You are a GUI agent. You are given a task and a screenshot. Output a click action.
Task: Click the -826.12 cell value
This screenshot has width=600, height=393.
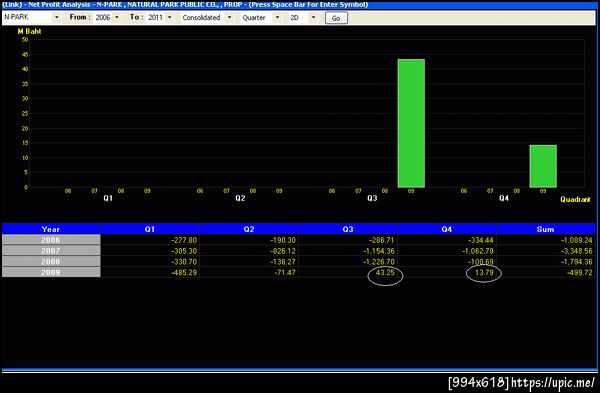283,251
